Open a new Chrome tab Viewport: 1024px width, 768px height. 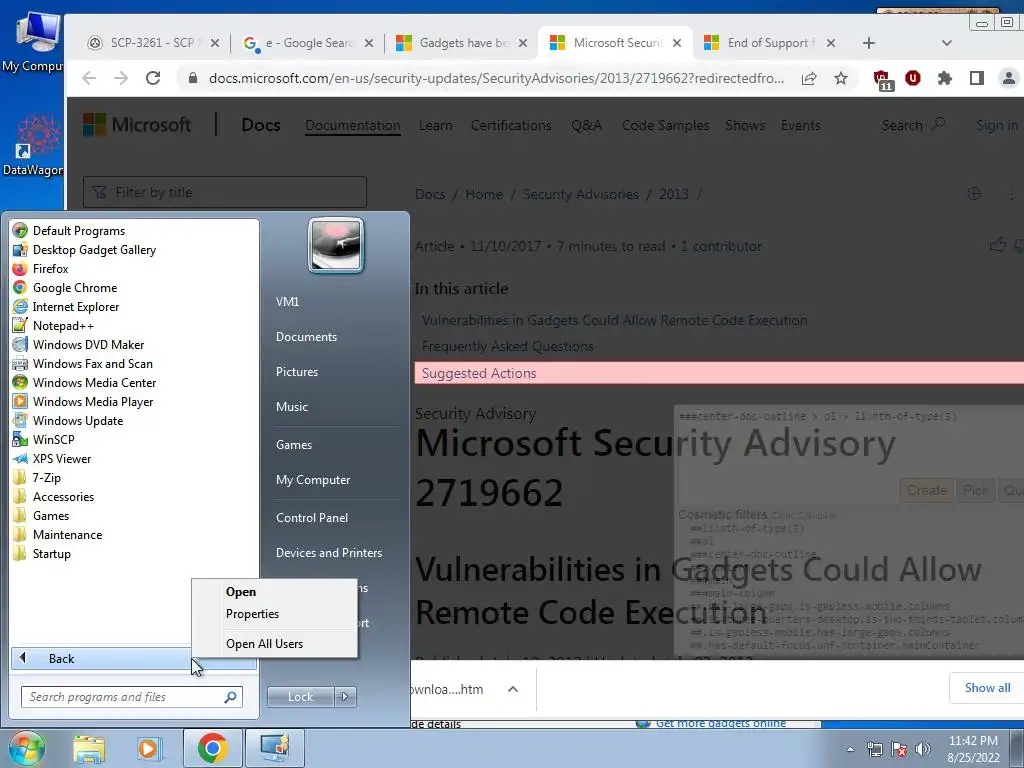[868, 43]
